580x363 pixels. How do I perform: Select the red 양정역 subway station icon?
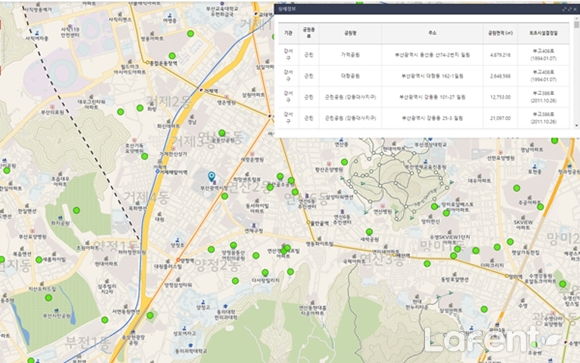coord(178,260)
